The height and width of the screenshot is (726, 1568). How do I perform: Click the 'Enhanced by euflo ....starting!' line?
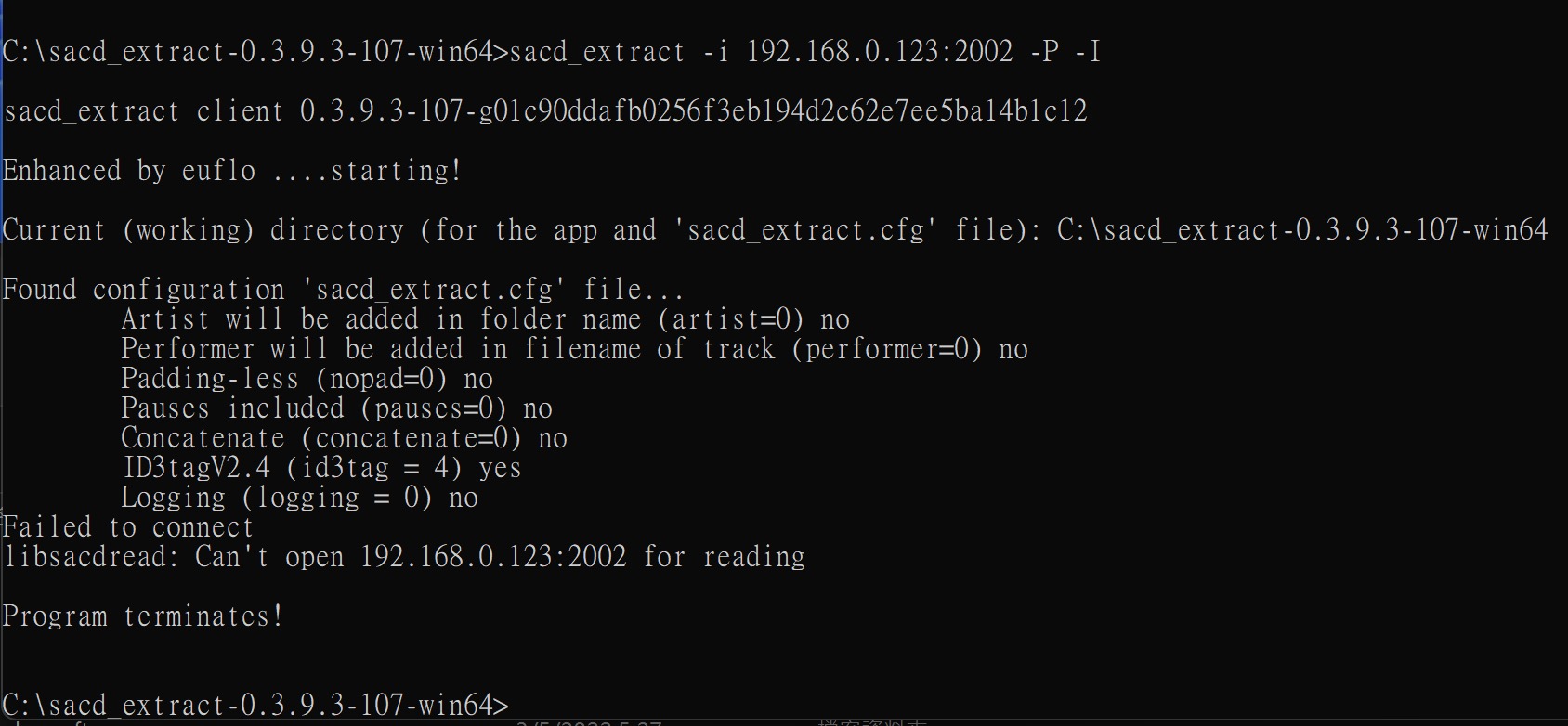click(232, 171)
